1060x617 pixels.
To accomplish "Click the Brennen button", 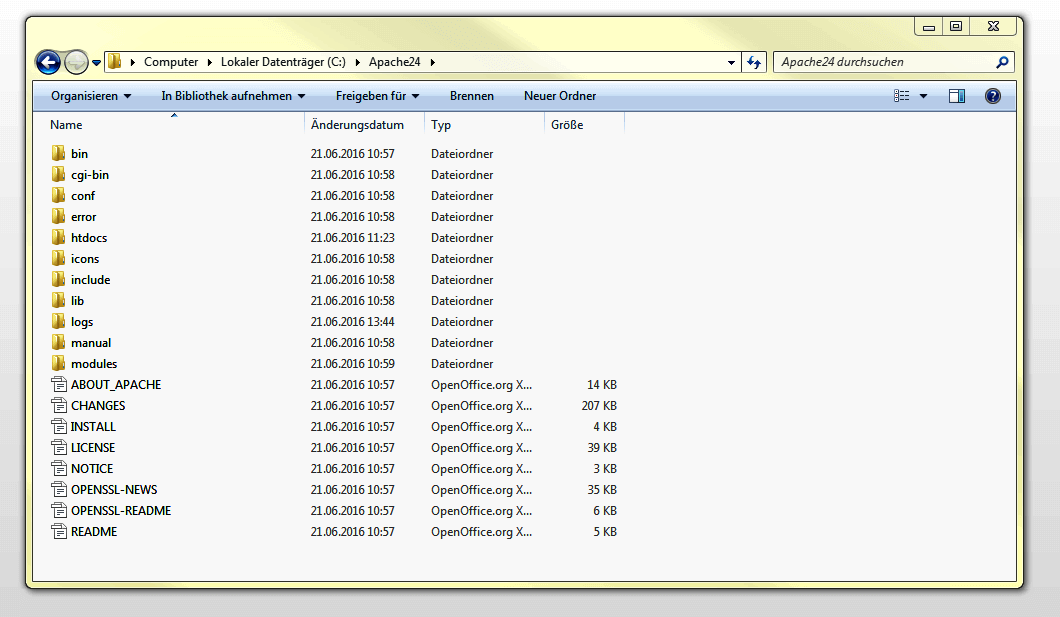I will tap(472, 95).
